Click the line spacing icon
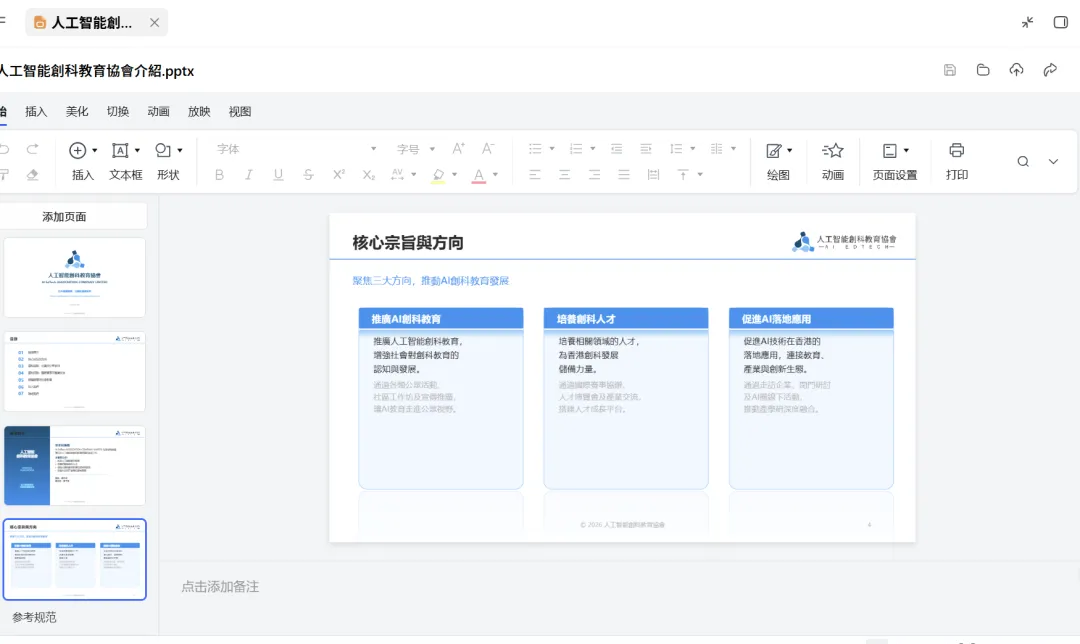1080x644 pixels. (676, 149)
